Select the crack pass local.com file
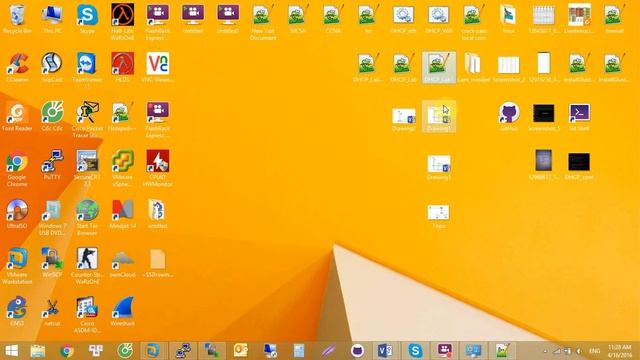The image size is (640, 360). point(473,22)
